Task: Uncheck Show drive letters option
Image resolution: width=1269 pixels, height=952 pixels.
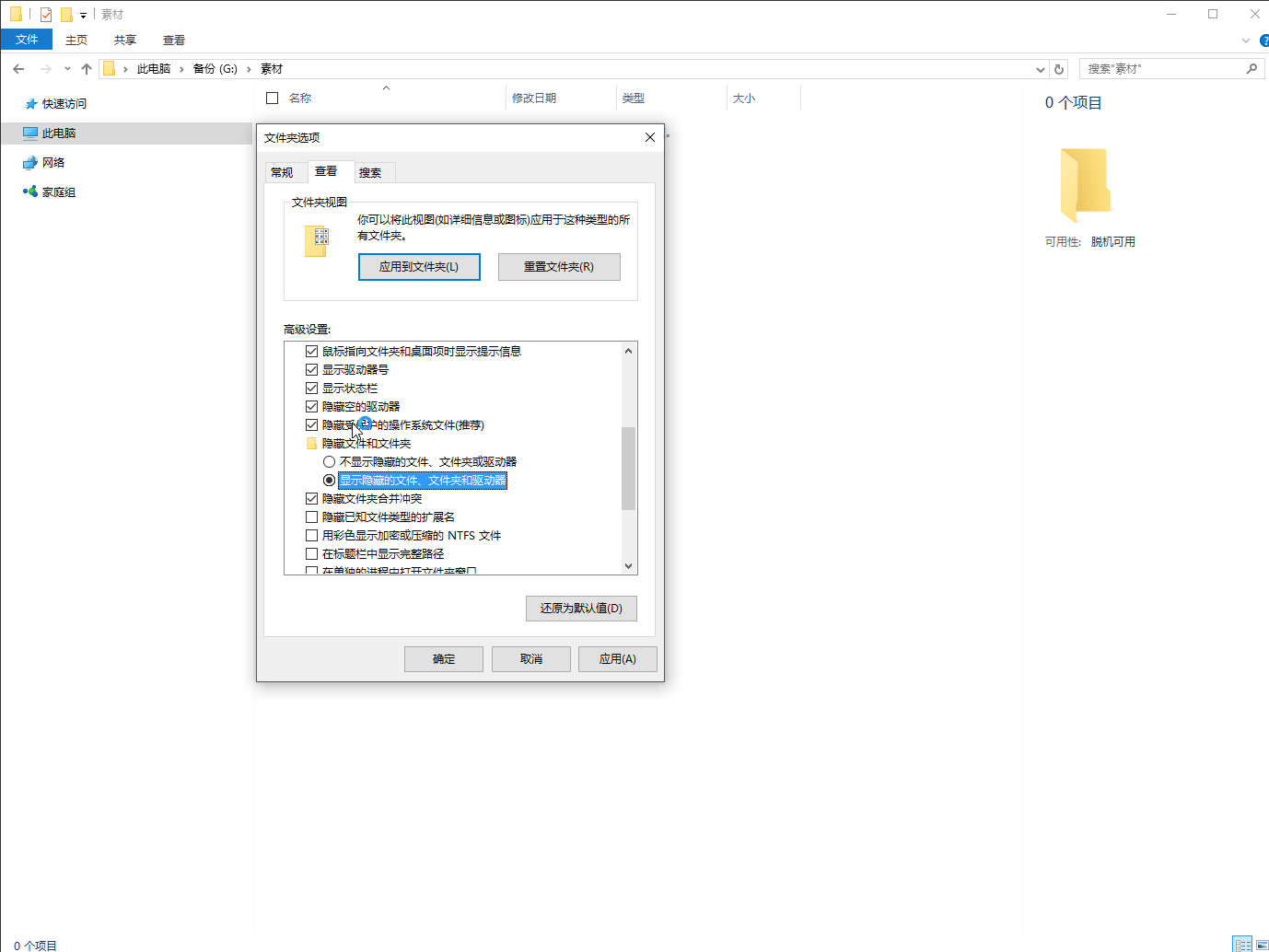Action: [x=311, y=370]
